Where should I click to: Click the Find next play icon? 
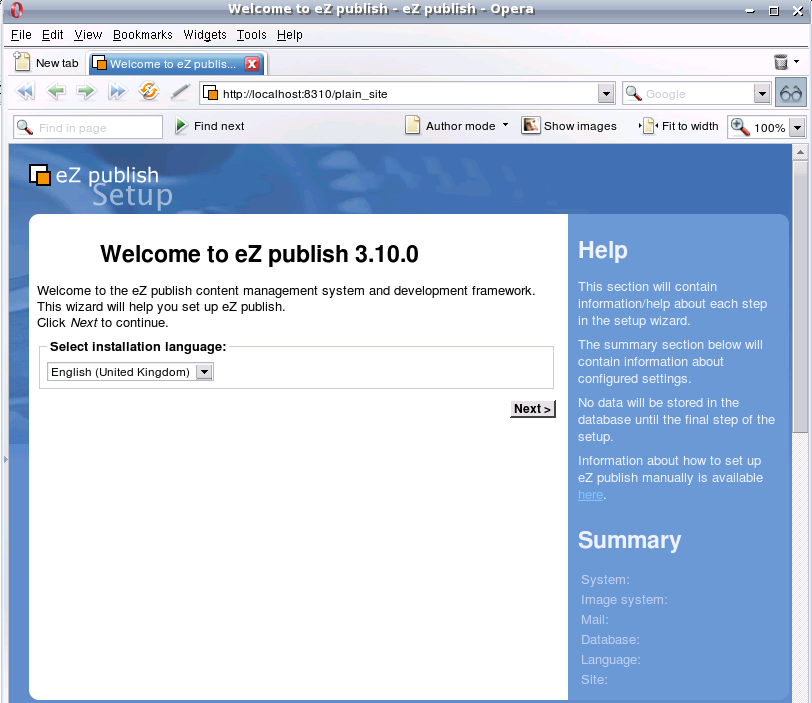[181, 126]
